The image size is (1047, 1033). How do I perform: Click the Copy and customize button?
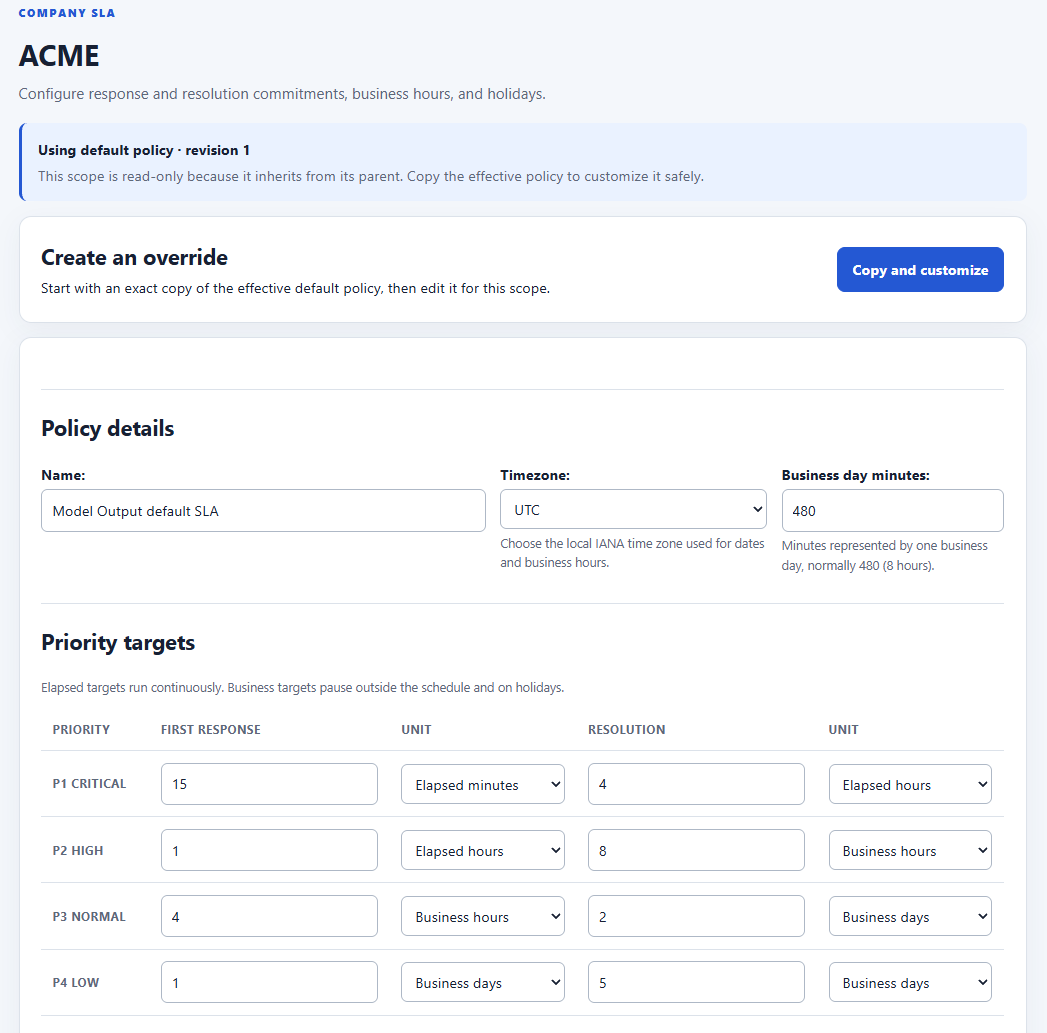pyautogui.click(x=919, y=270)
